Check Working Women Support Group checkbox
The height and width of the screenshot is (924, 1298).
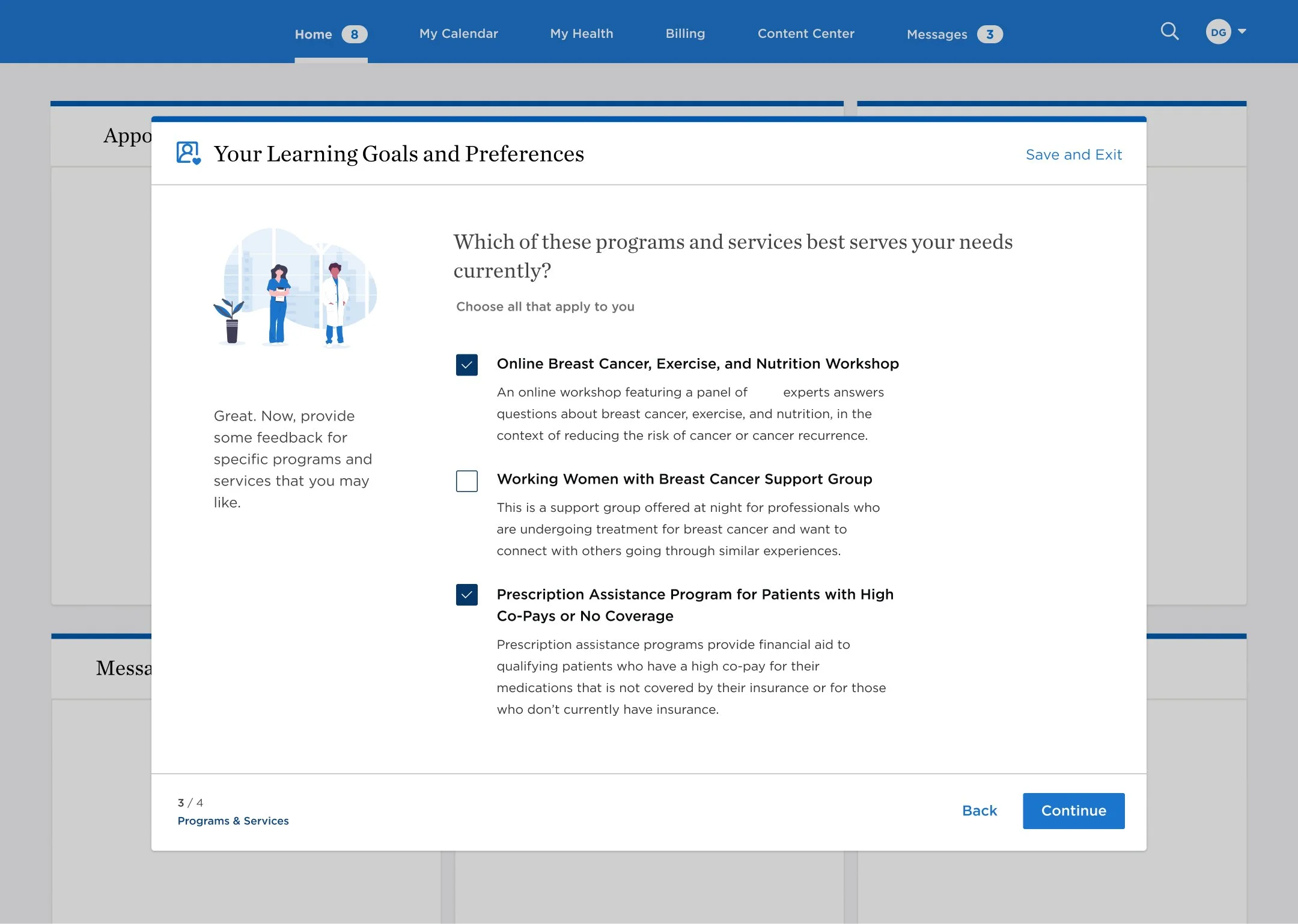click(466, 481)
